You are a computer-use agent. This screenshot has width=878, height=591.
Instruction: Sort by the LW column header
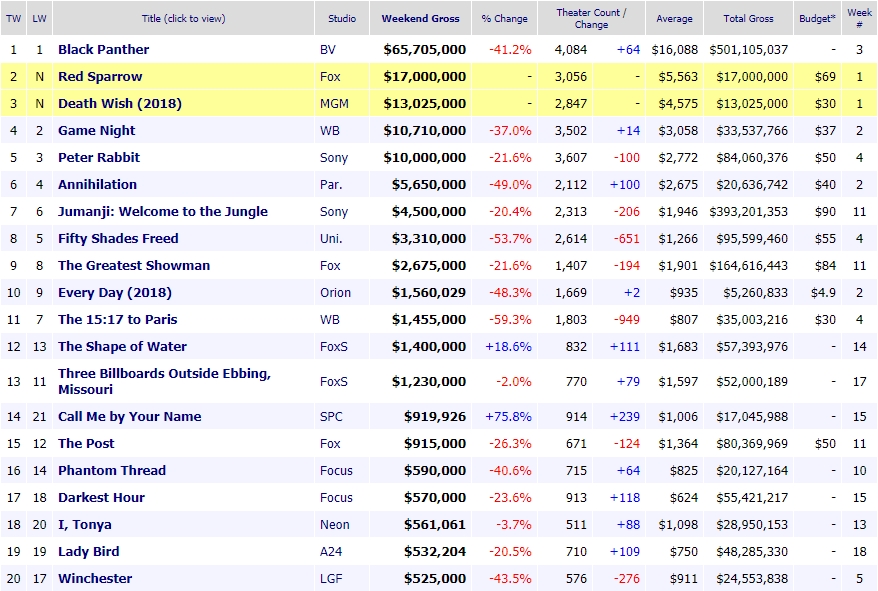(x=39, y=18)
